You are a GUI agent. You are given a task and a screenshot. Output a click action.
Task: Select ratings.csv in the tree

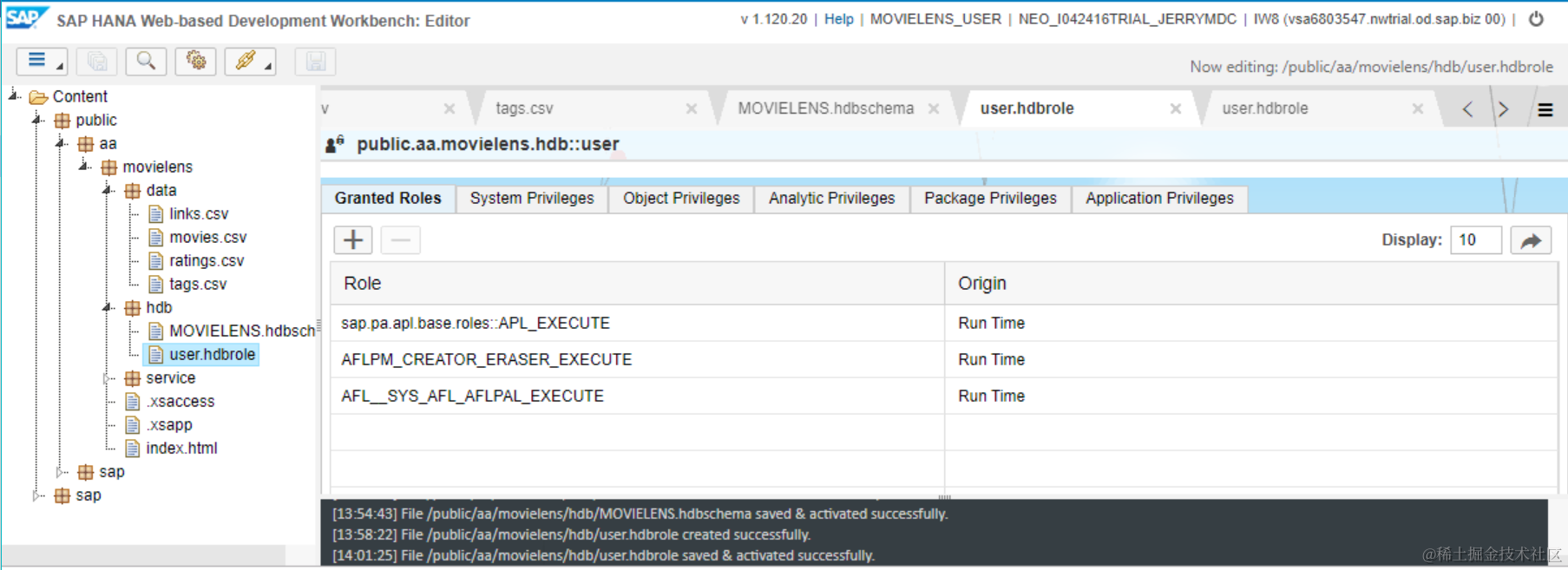207,261
